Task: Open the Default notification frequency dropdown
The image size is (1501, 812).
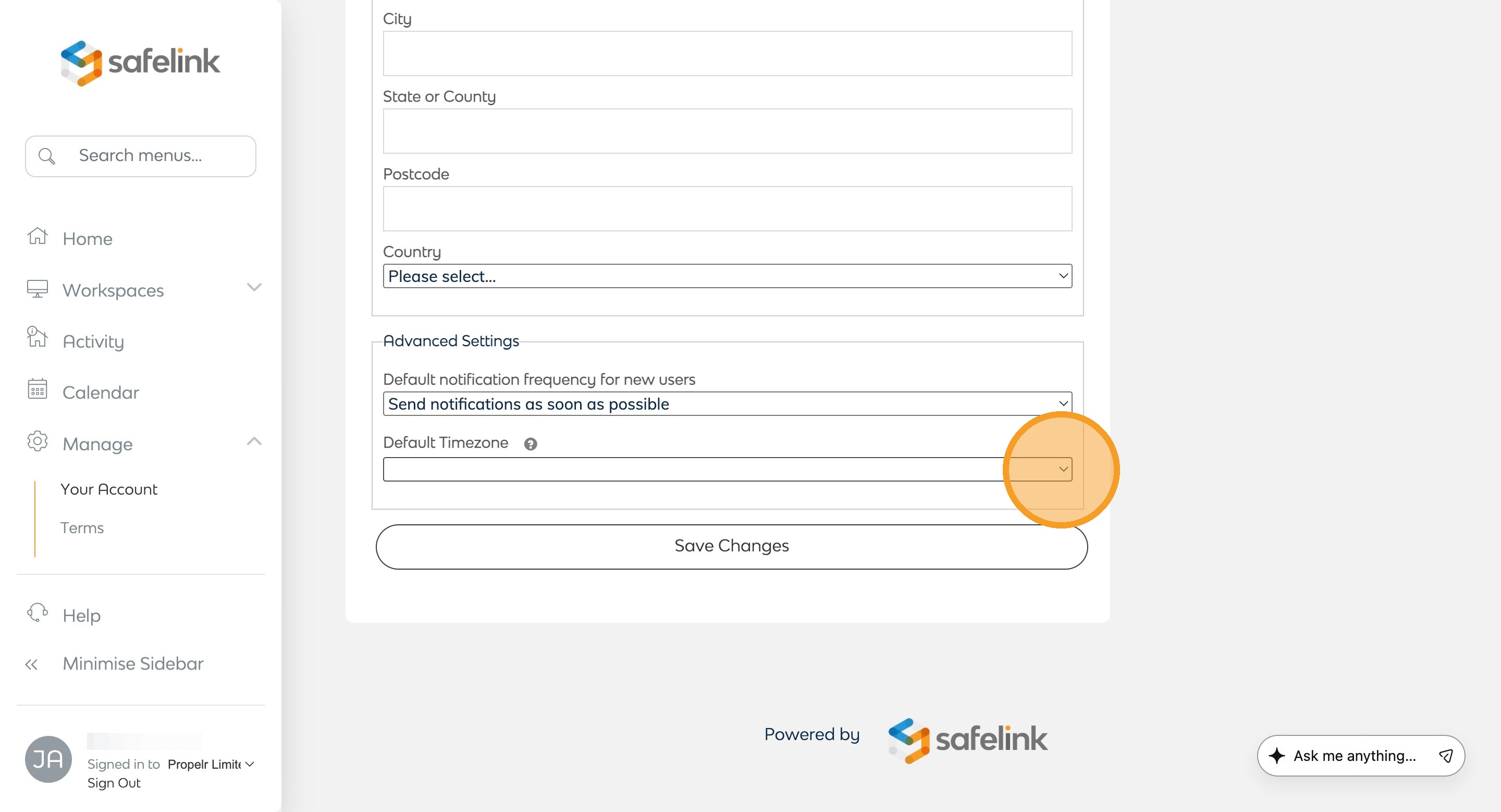Action: pos(727,404)
